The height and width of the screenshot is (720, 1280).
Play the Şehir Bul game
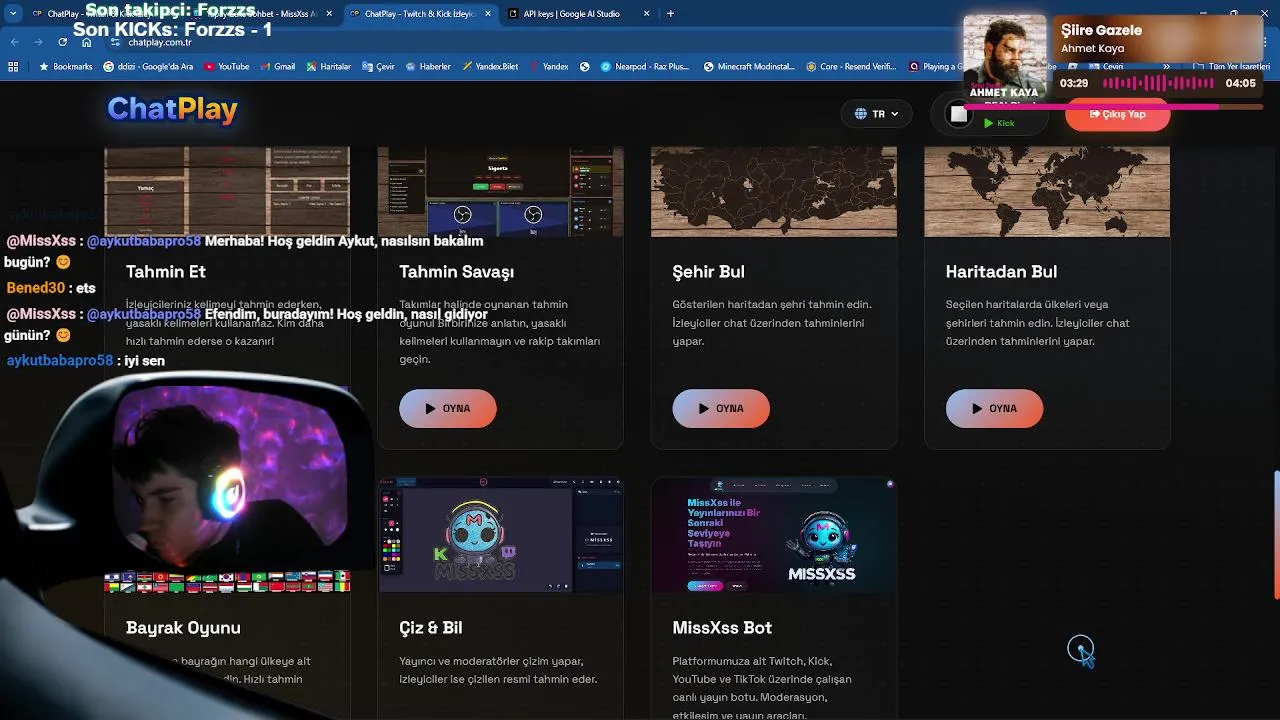(721, 408)
